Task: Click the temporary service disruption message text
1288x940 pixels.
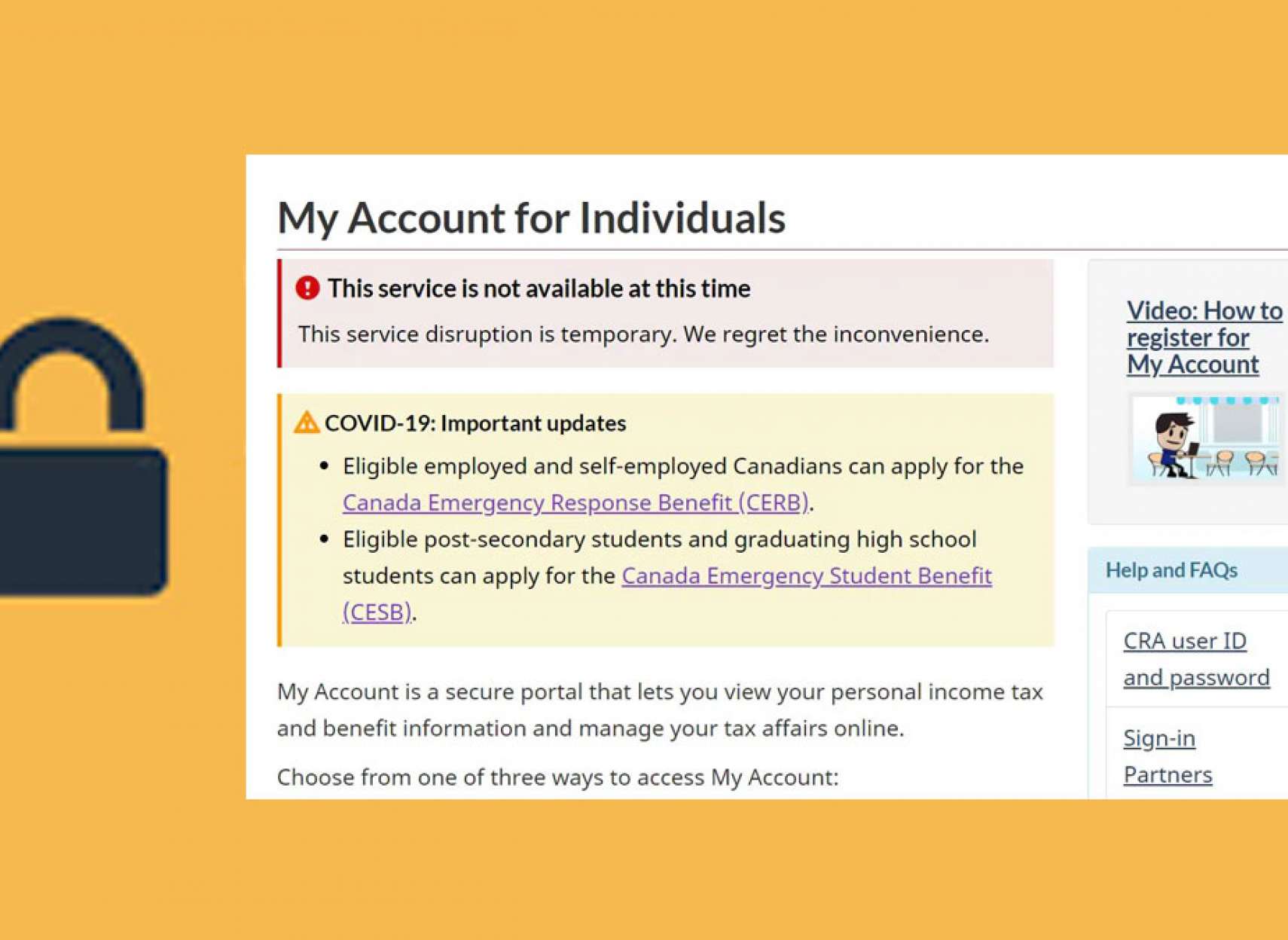Action: pyautogui.click(x=643, y=334)
